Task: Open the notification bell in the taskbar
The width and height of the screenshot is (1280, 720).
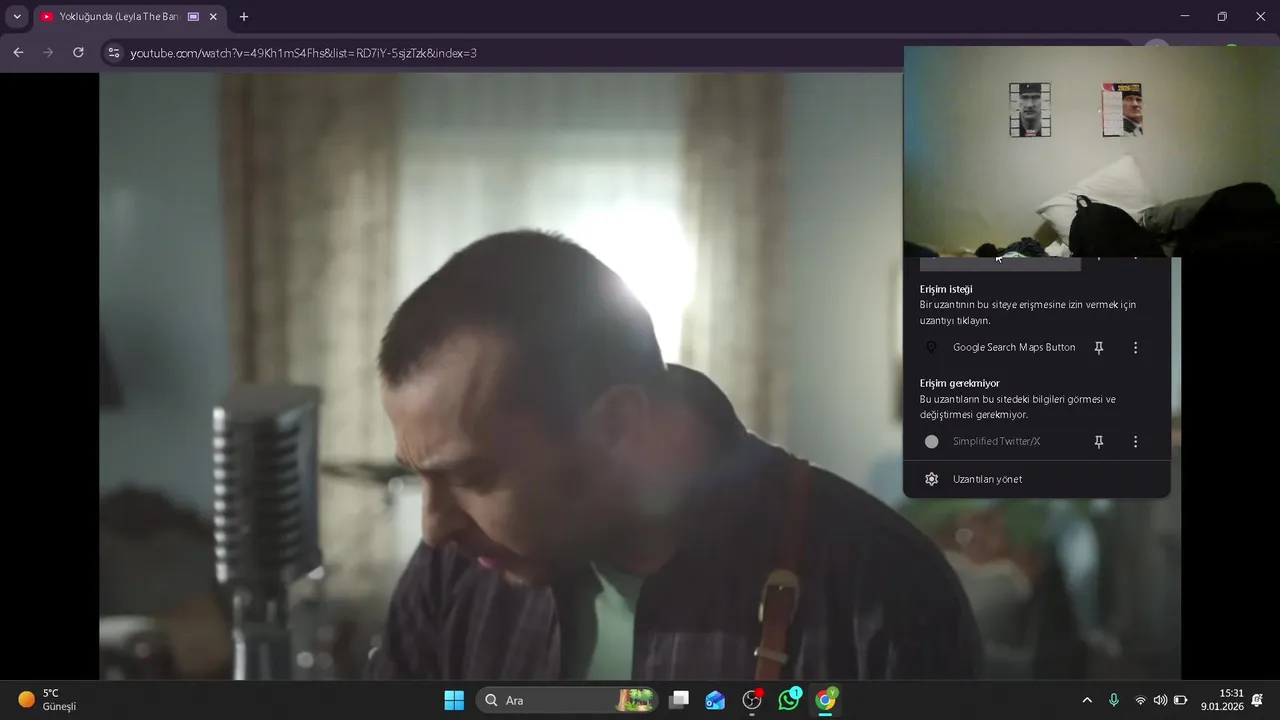Action: point(1258,700)
